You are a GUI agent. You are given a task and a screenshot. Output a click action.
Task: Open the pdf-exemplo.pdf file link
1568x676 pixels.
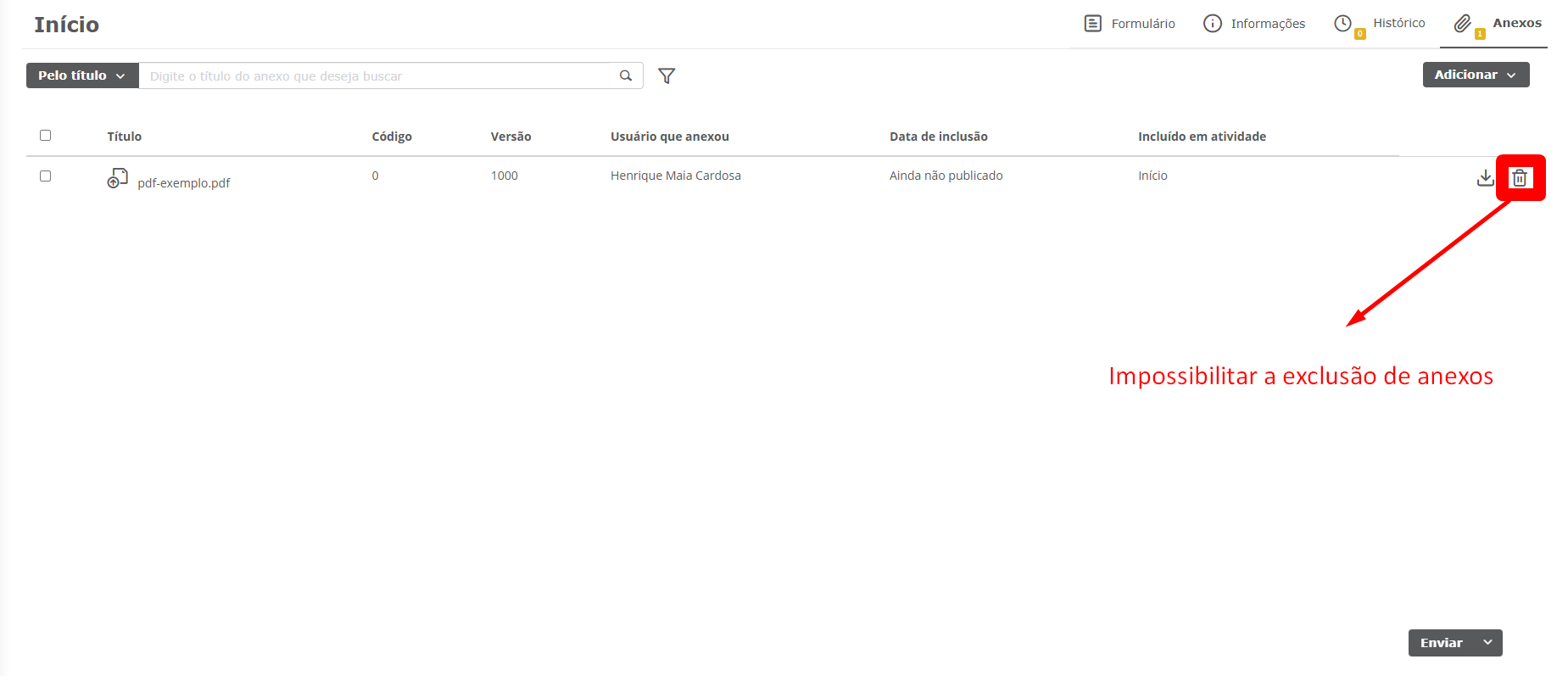(x=184, y=183)
